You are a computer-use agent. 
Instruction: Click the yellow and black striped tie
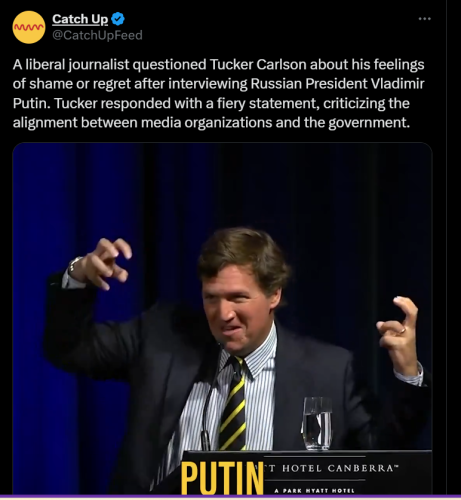(x=233, y=403)
